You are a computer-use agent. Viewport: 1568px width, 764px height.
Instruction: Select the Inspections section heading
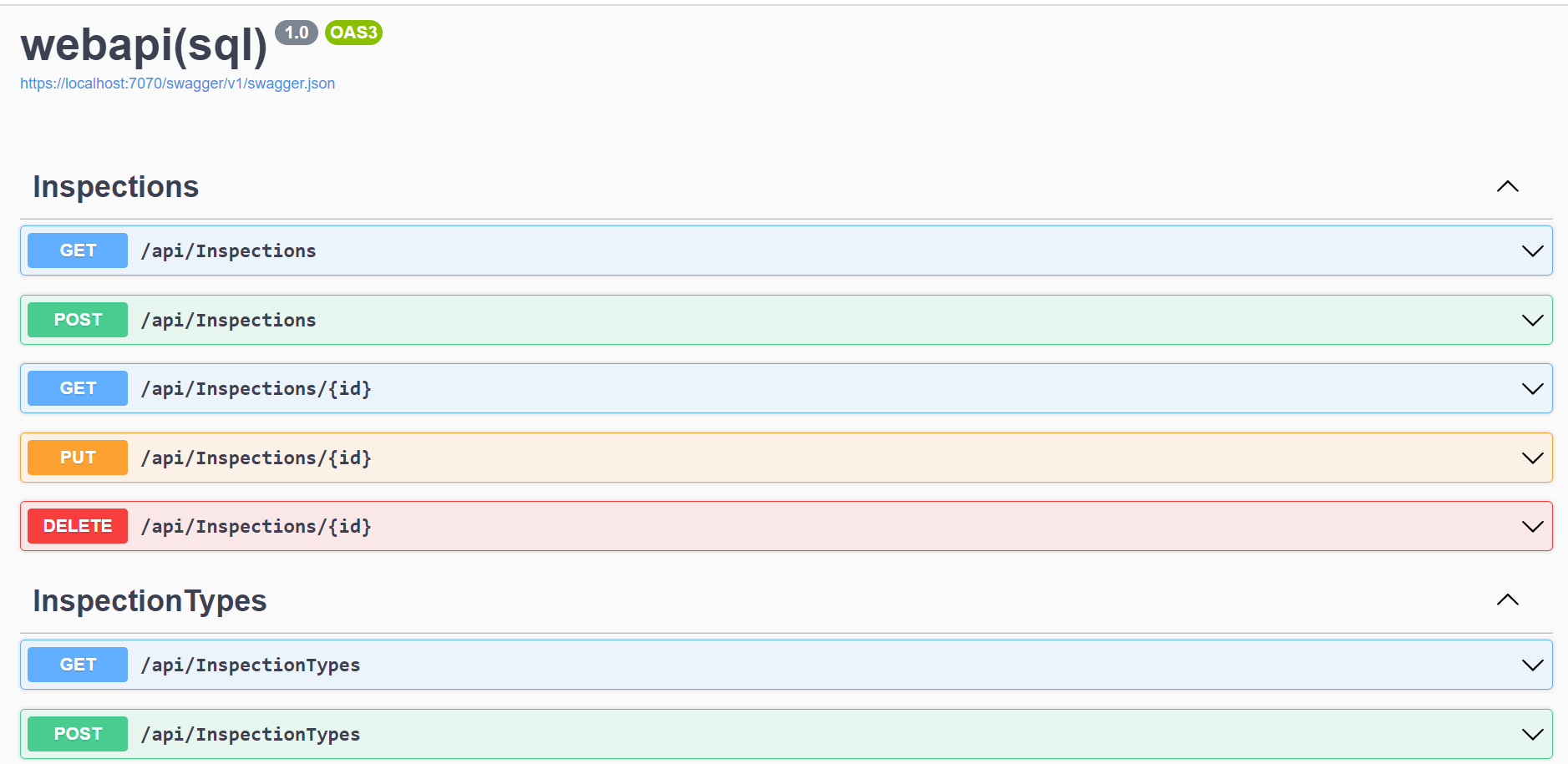click(x=116, y=186)
